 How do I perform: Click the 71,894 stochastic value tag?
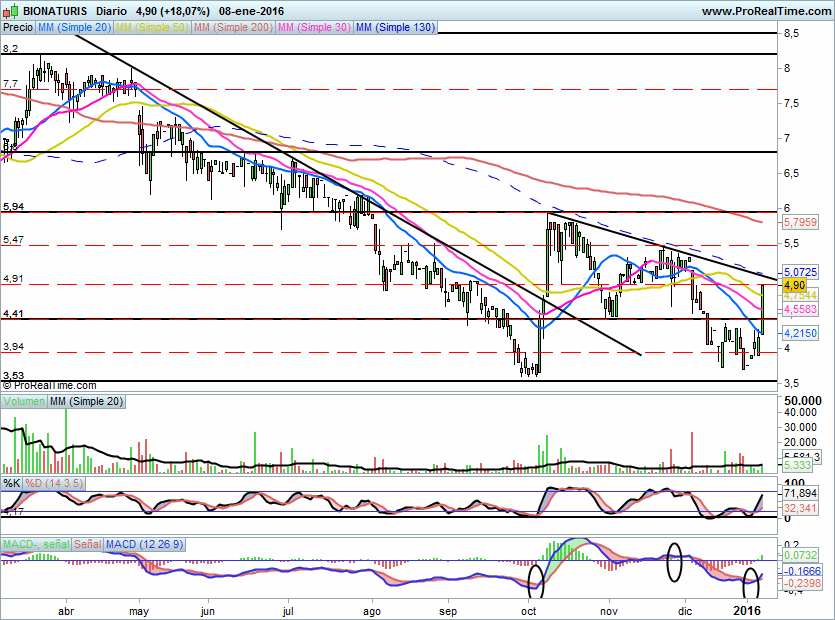pos(800,494)
